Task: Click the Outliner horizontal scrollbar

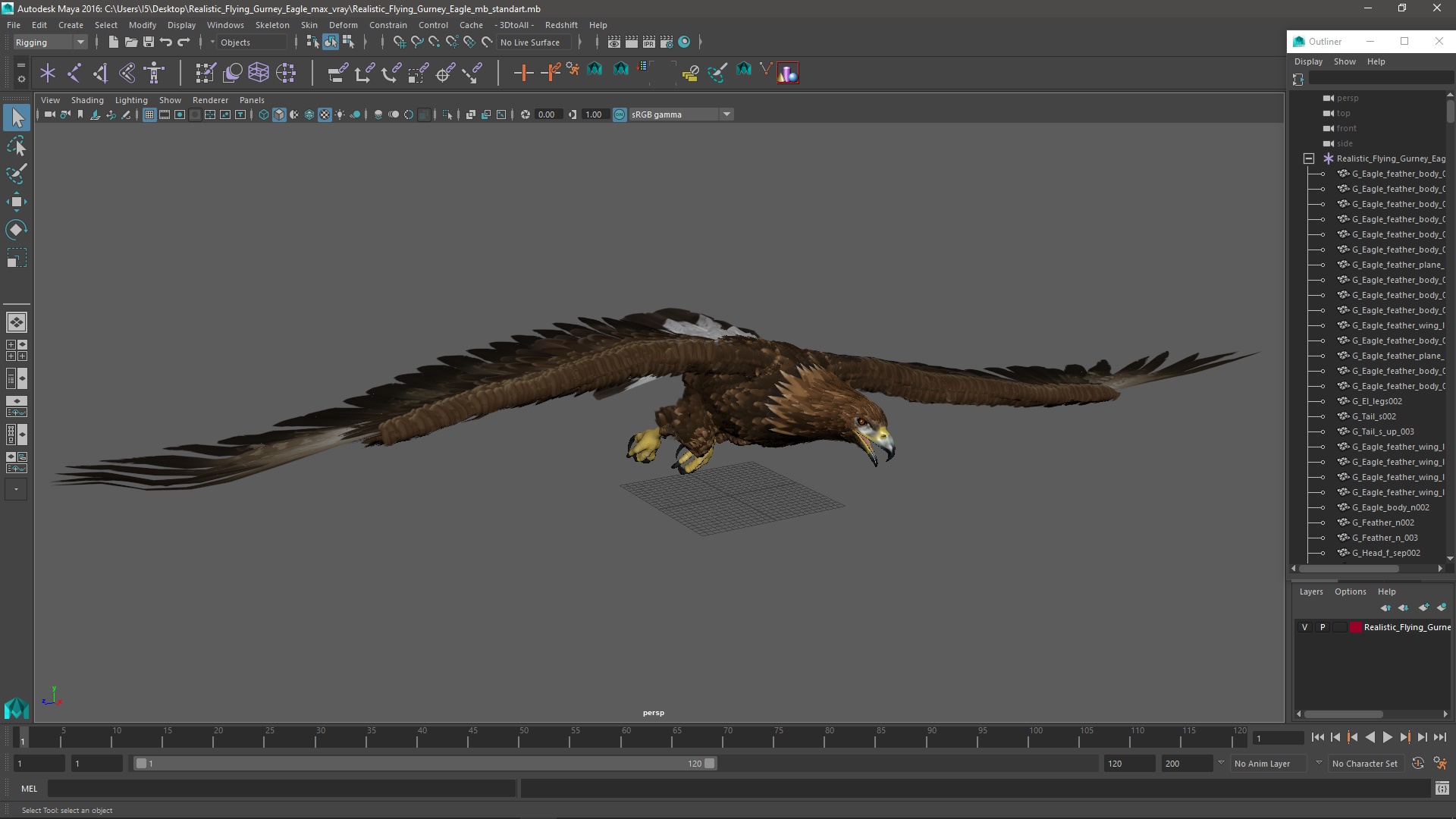Action: point(1348,568)
